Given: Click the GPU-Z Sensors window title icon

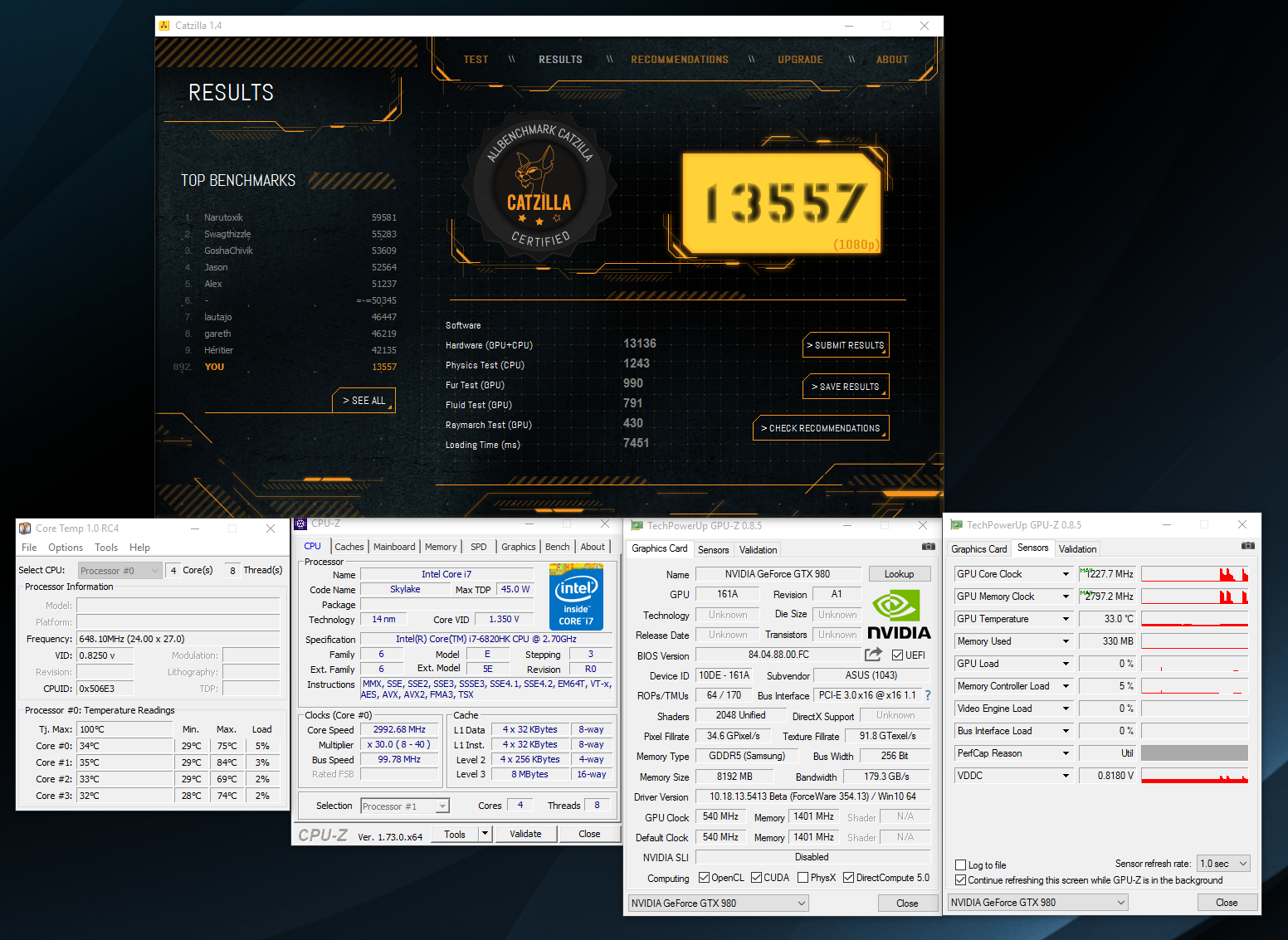Looking at the screenshot, I should (957, 525).
